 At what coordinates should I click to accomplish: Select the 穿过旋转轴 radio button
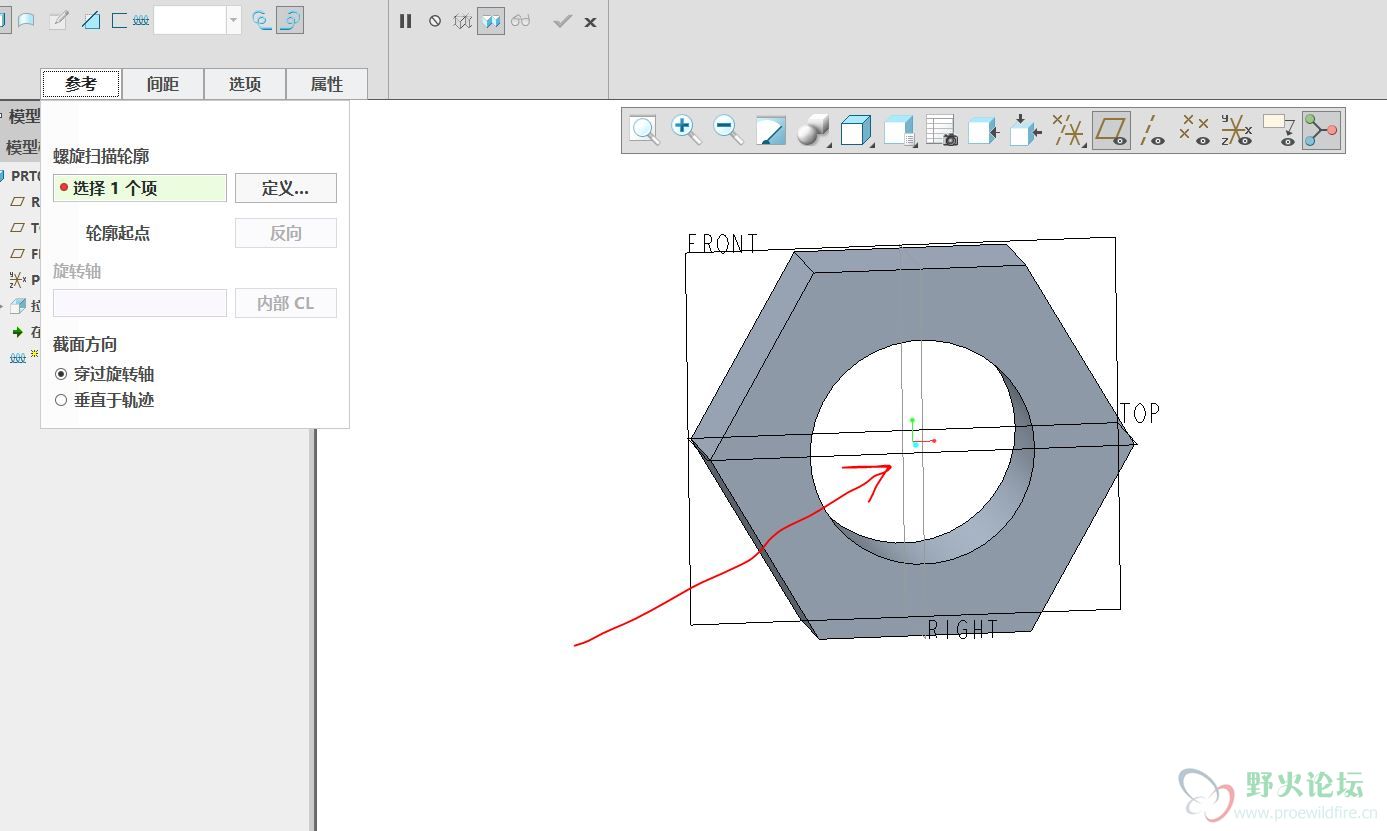[61, 374]
